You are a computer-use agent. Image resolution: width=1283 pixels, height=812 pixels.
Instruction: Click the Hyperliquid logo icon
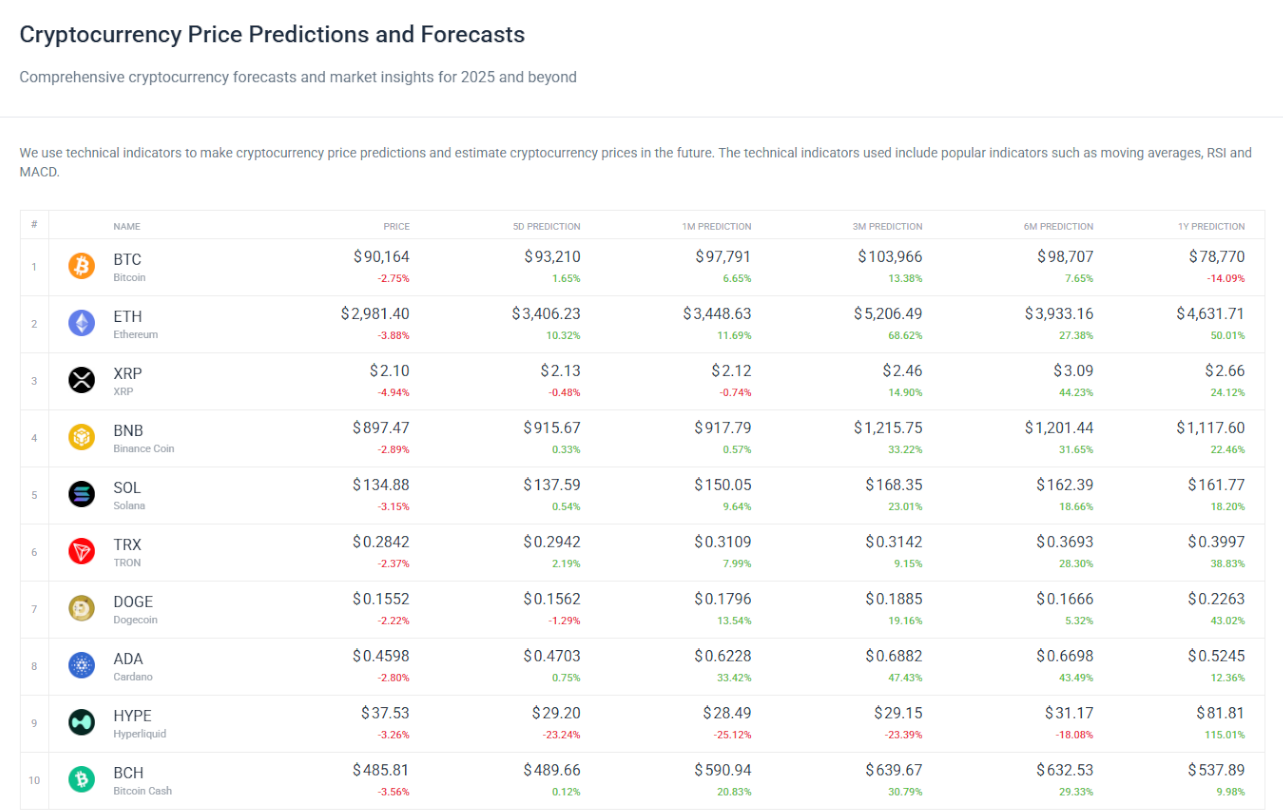(x=81, y=722)
